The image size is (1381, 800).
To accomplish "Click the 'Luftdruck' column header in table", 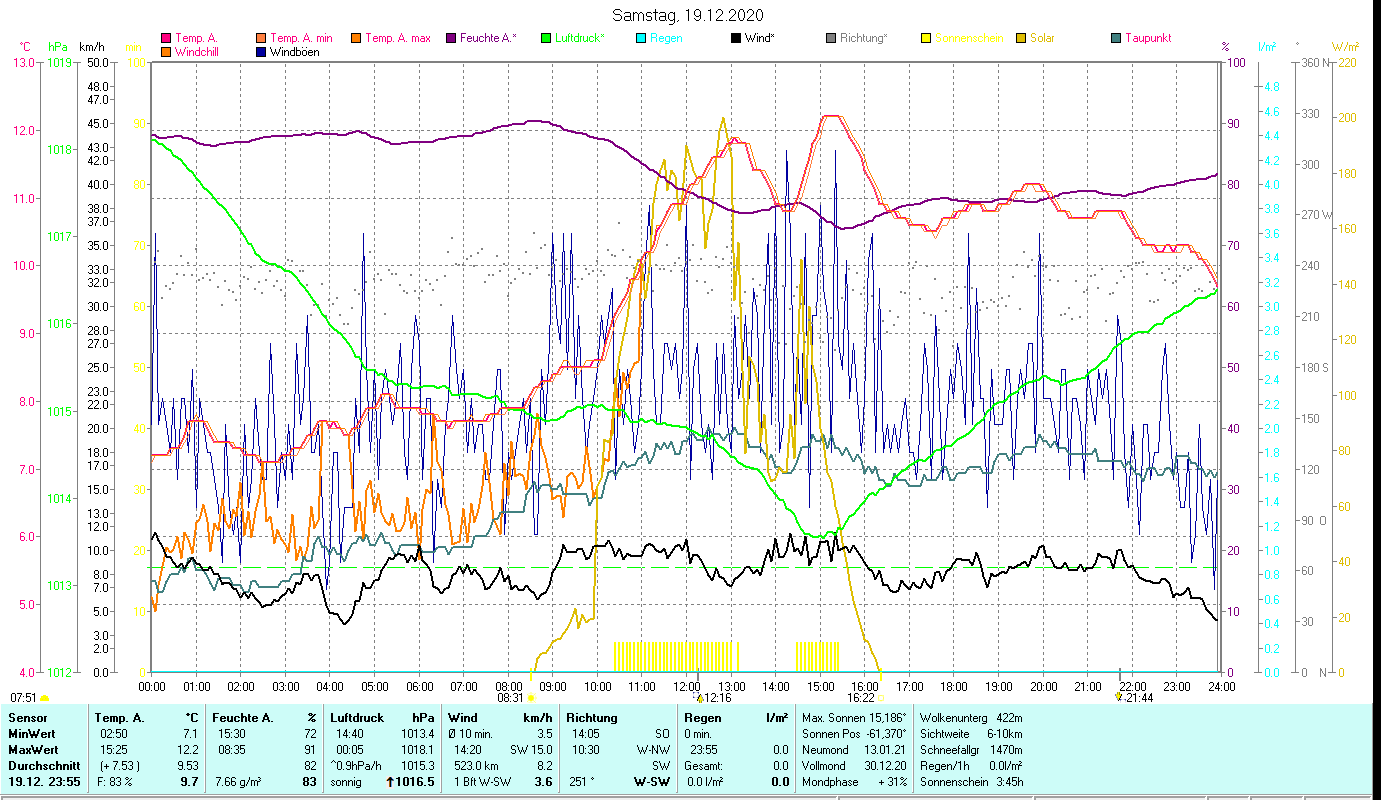I will pos(357,718).
